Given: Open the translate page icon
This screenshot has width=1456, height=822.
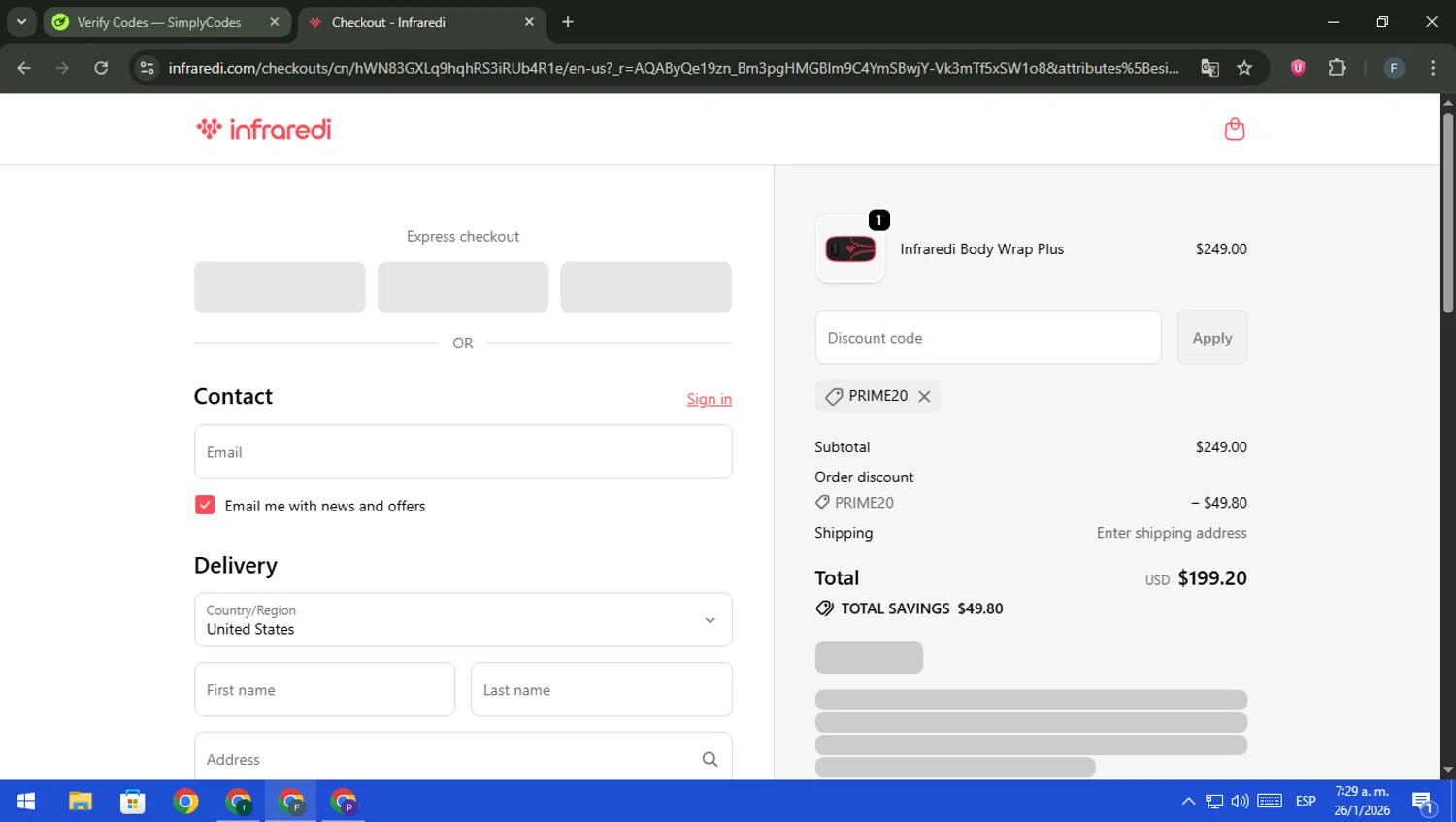Looking at the screenshot, I should pyautogui.click(x=1209, y=68).
